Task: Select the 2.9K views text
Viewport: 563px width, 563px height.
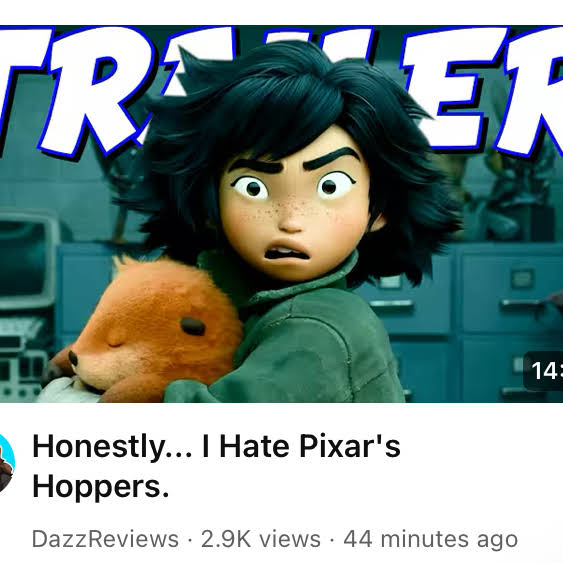Action: pos(261,539)
